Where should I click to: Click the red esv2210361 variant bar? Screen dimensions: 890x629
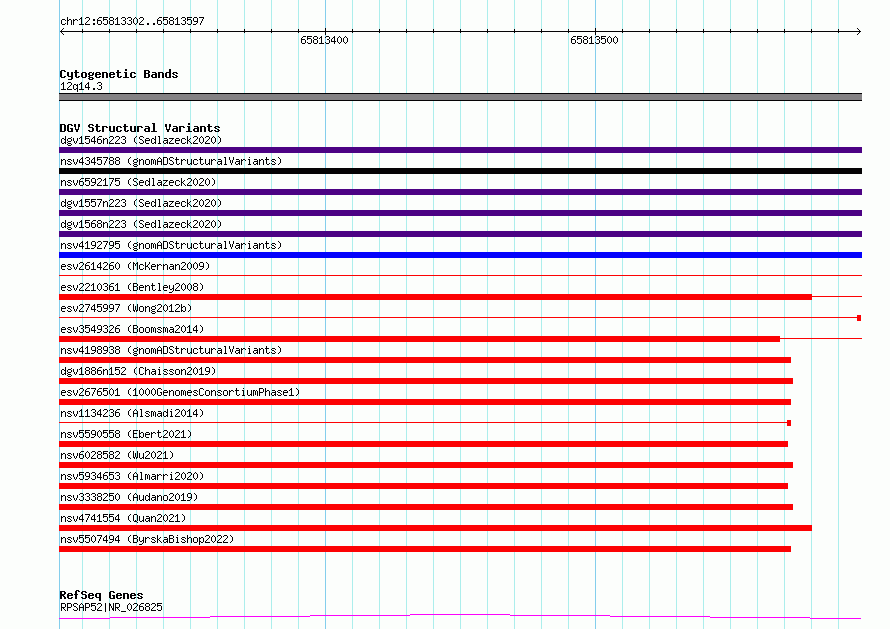pos(435,297)
